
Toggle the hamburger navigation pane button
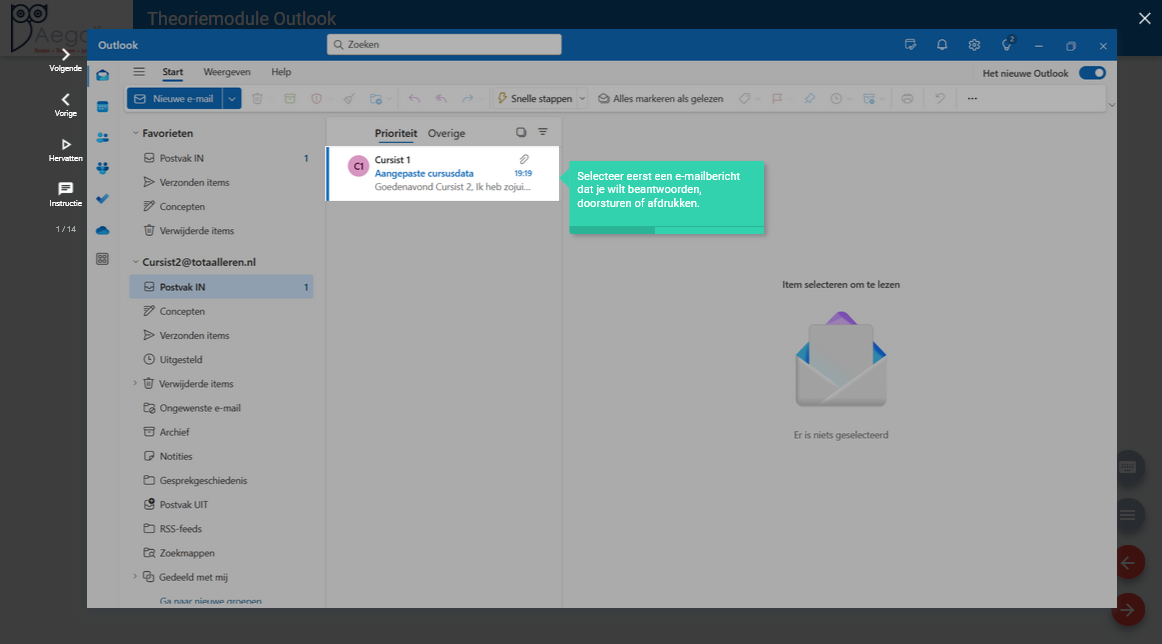(x=139, y=72)
